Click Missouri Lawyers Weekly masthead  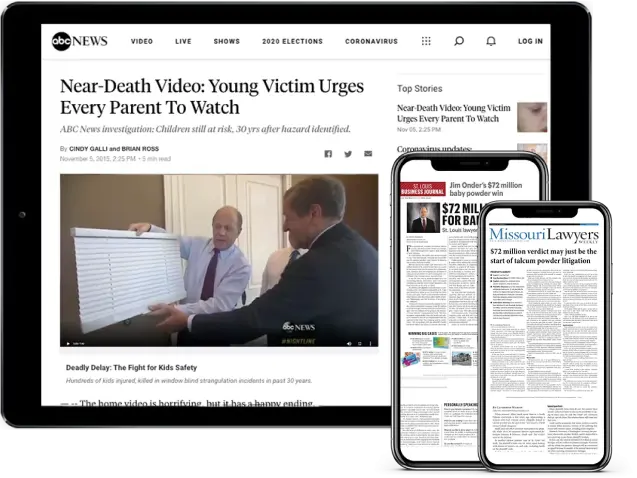544,235
